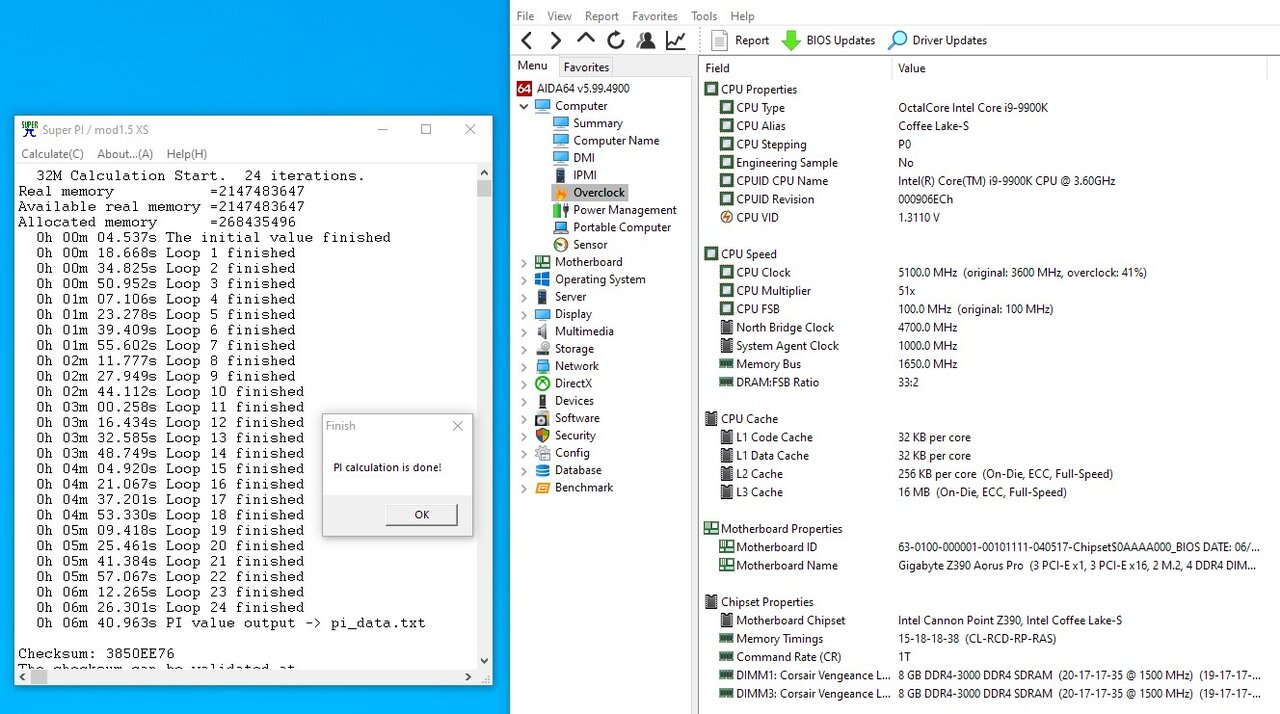
Task: Select the Portable Computer icon in the tree
Action: (x=561, y=227)
